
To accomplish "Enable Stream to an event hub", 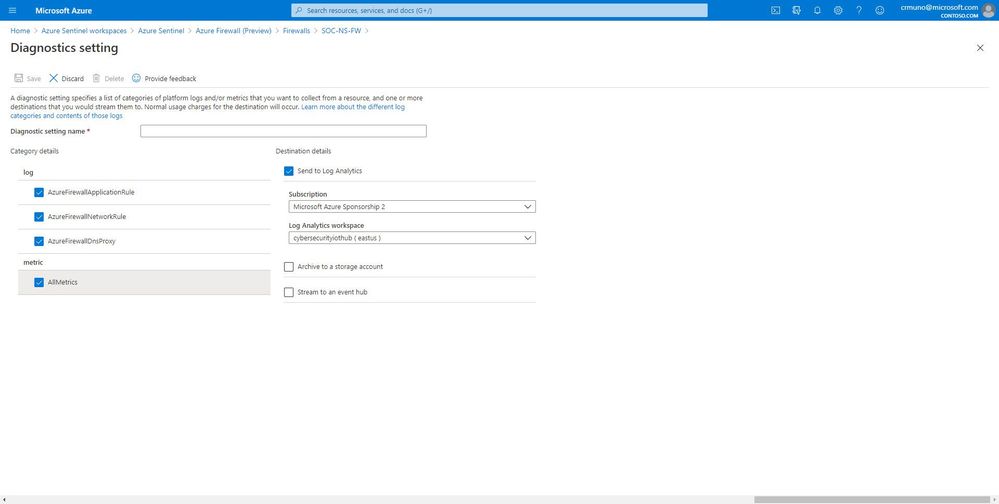I will point(289,292).
